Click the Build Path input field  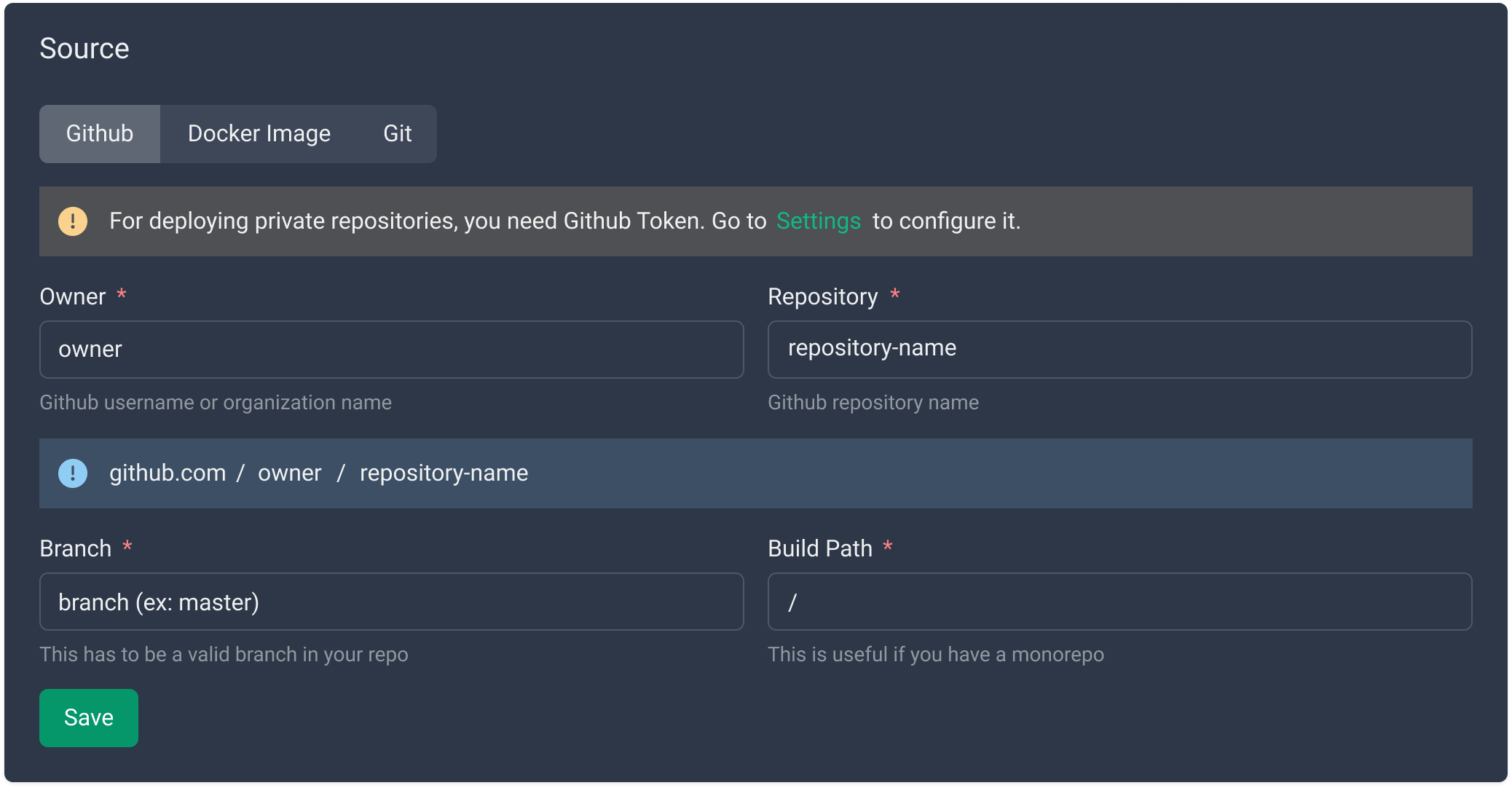[x=1119, y=602]
